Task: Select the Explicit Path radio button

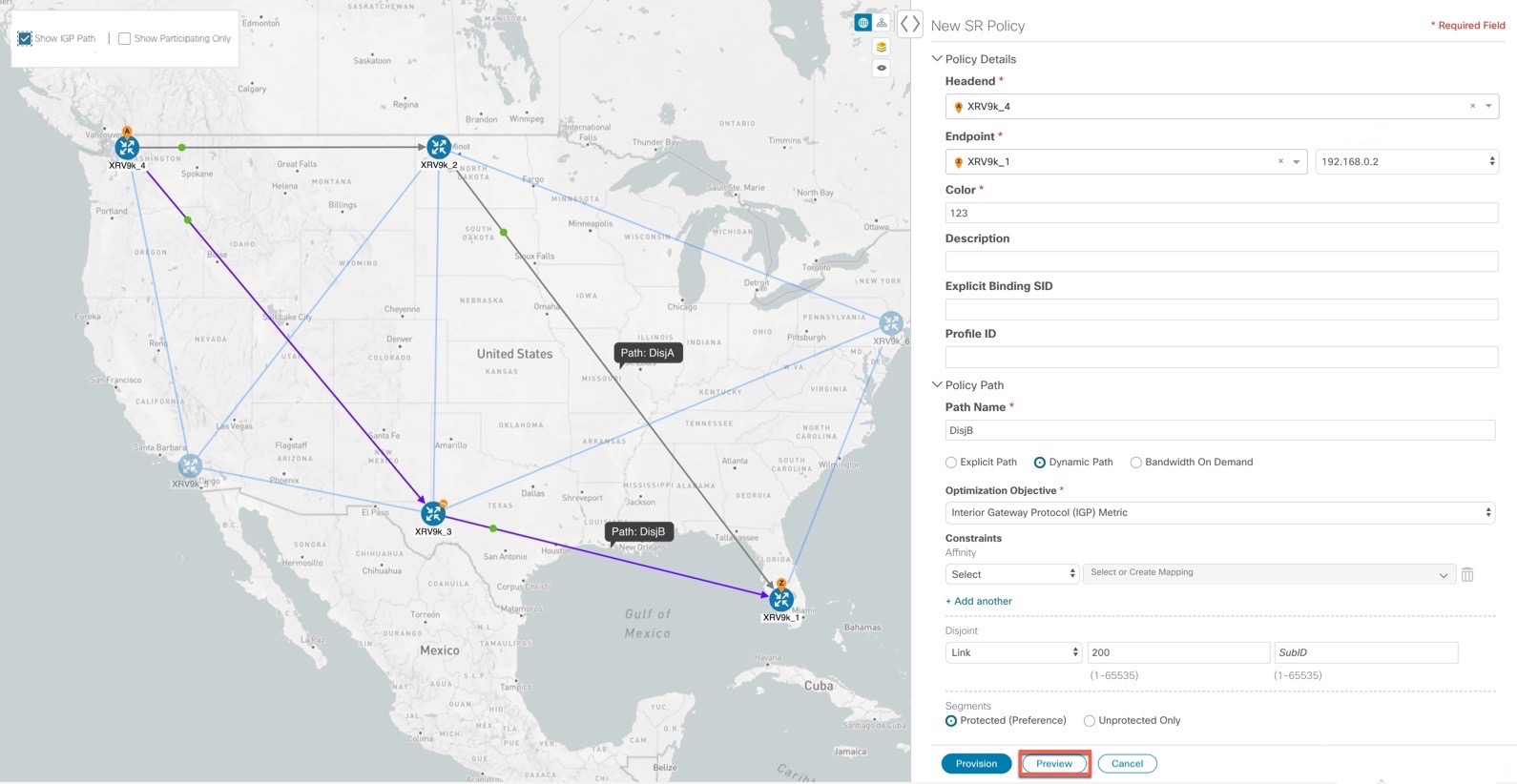Action: (x=951, y=463)
